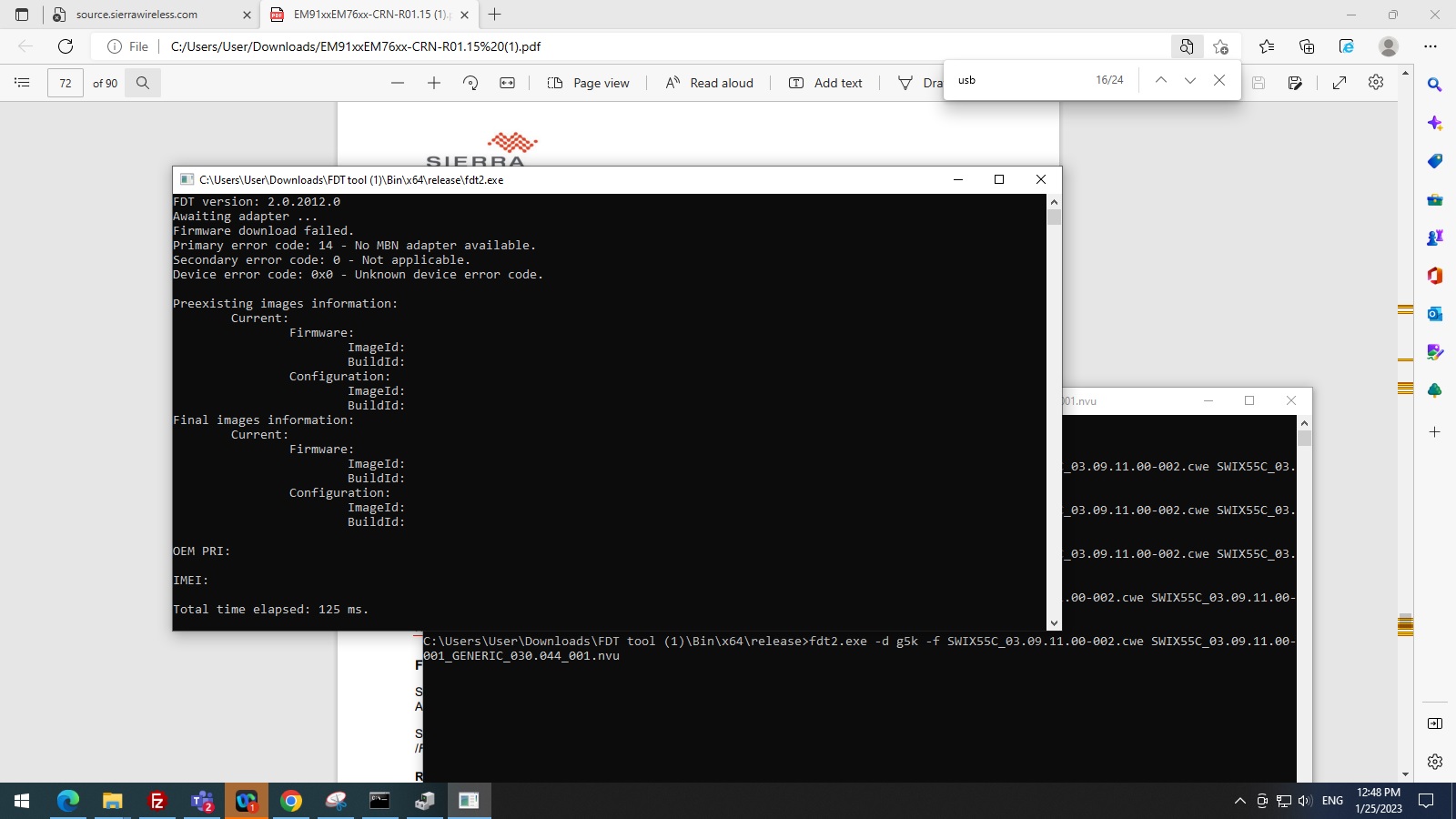This screenshot has width=1456, height=819.
Task: Open the tab actions menu icon
Action: tap(22, 15)
